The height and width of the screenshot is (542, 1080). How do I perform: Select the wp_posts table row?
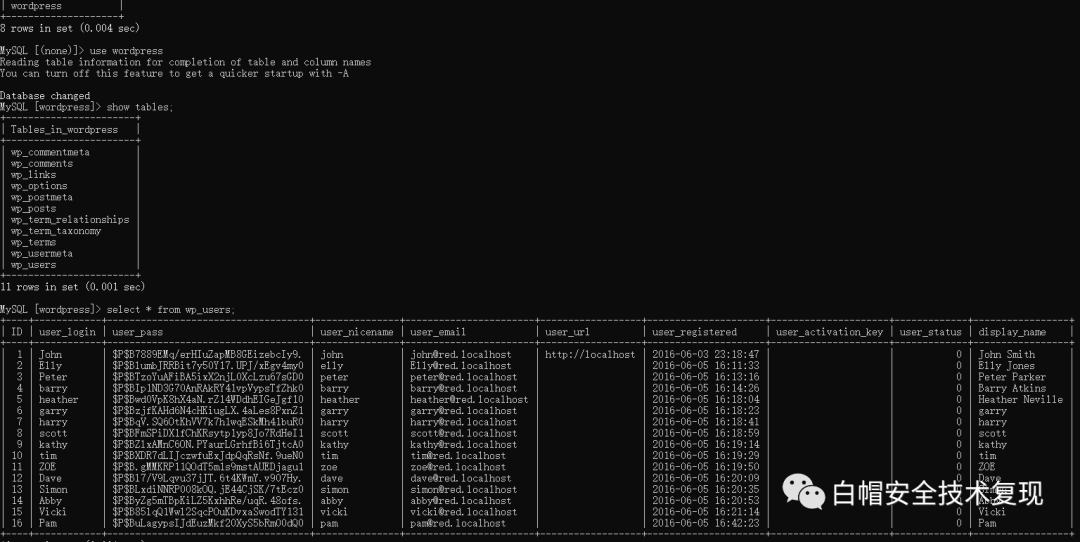click(33, 209)
